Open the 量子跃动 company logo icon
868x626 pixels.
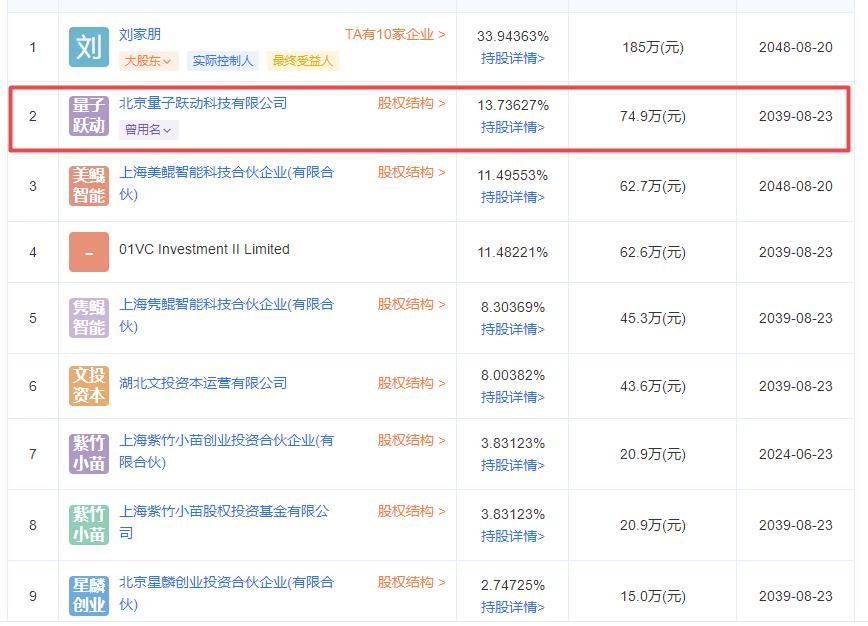89,116
